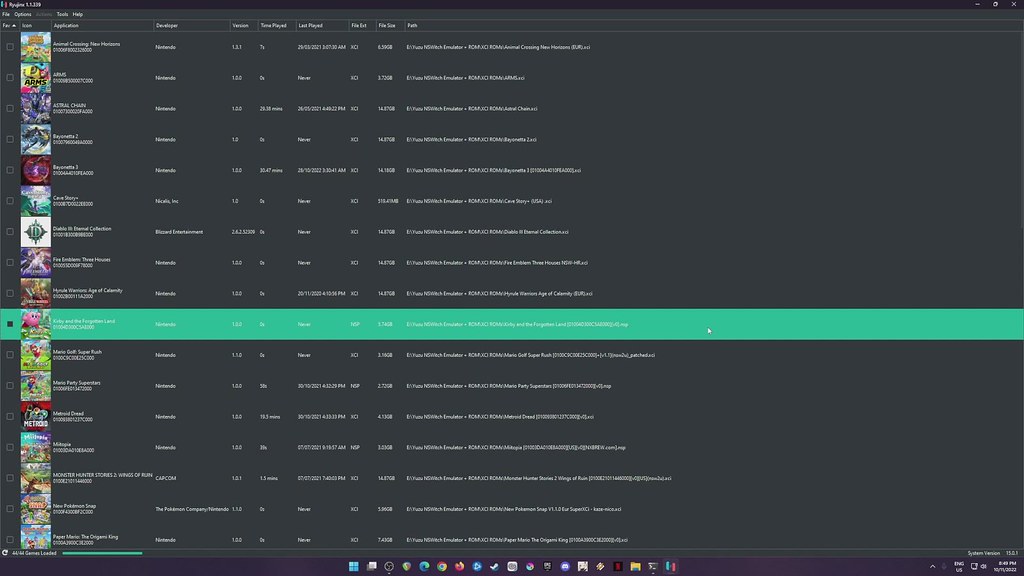Favorite Animal Crossing: New Horizons with its checkbox
Image resolution: width=1024 pixels, height=576 pixels.
point(10,47)
